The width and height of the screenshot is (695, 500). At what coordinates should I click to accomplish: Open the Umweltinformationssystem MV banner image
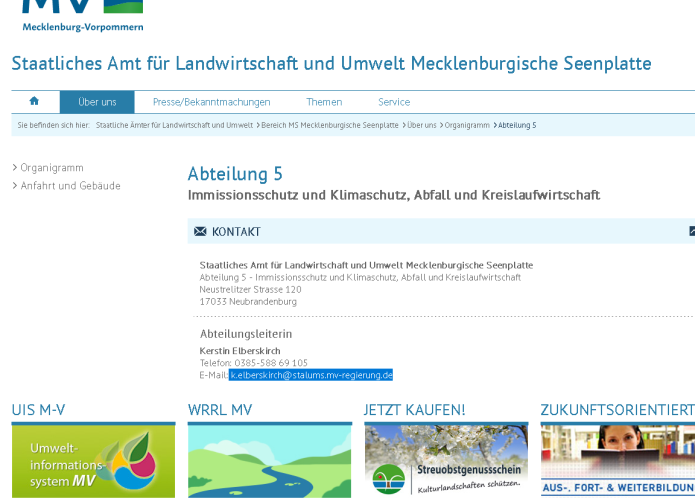(x=94, y=461)
